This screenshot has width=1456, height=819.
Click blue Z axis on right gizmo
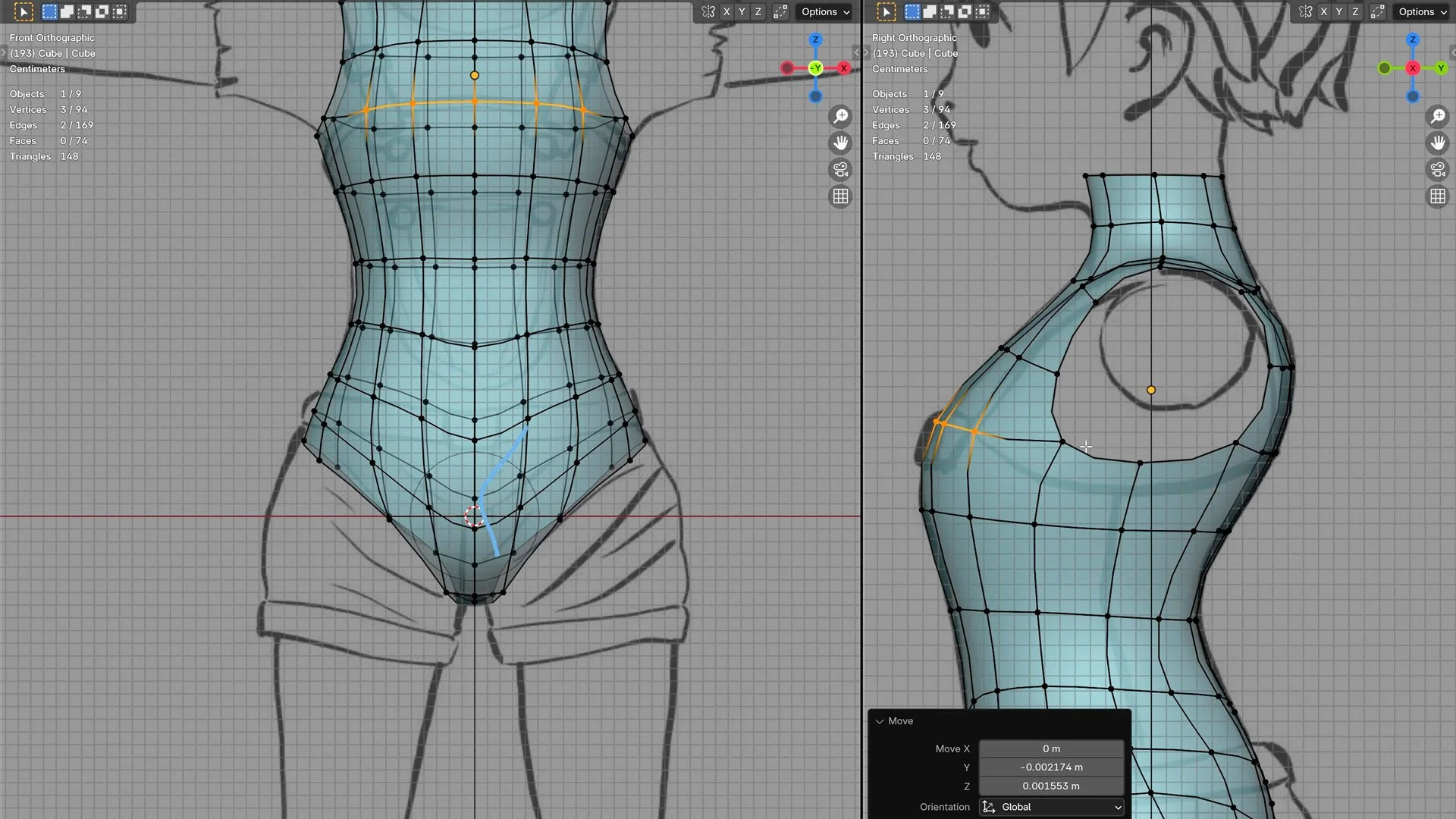point(1412,39)
